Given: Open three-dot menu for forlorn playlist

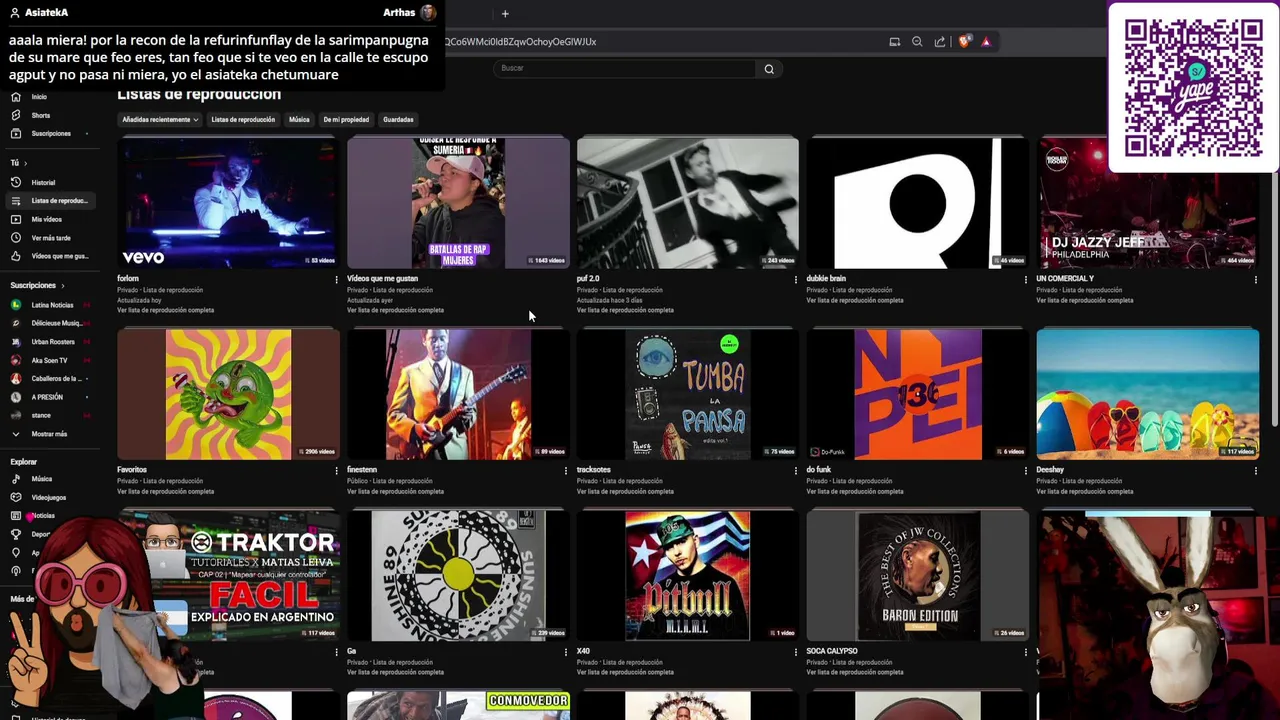Looking at the screenshot, I should click(336, 279).
